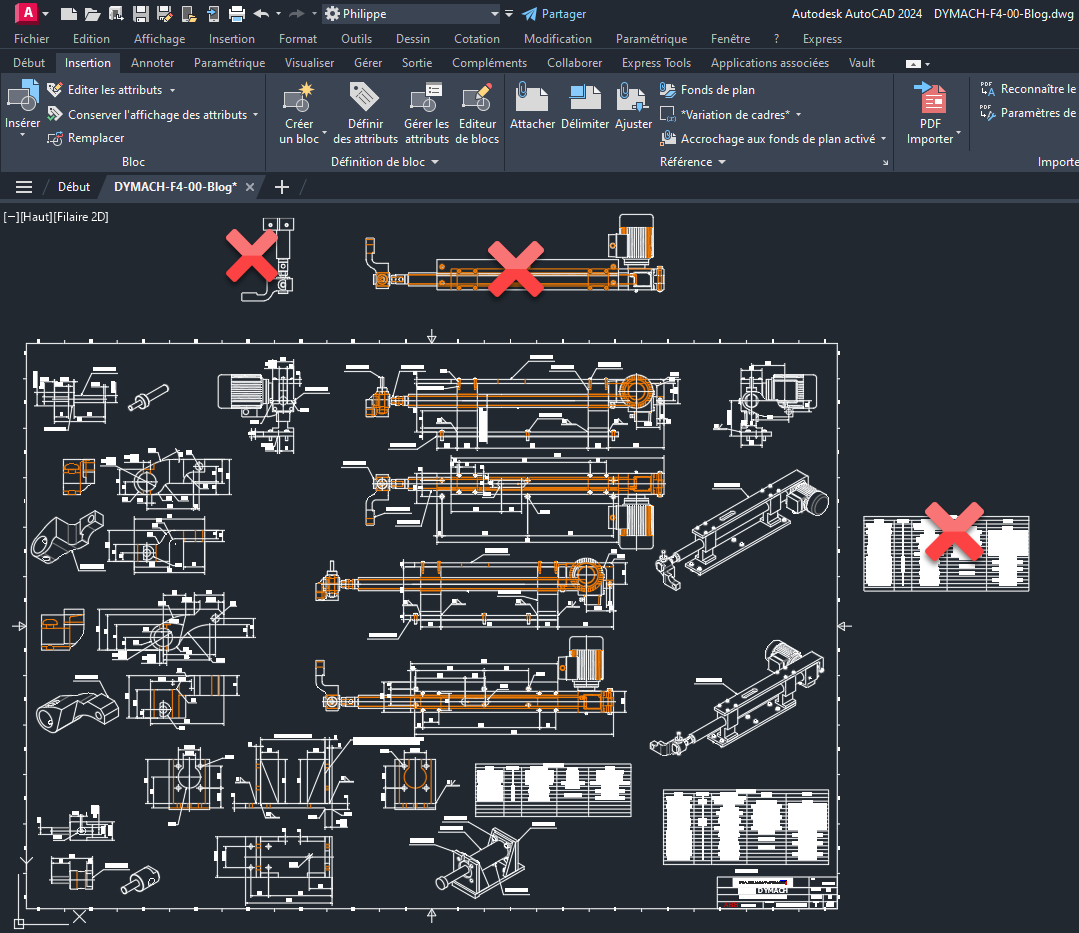Open a new drawing tab with plus
The height and width of the screenshot is (933, 1079).
click(x=282, y=187)
